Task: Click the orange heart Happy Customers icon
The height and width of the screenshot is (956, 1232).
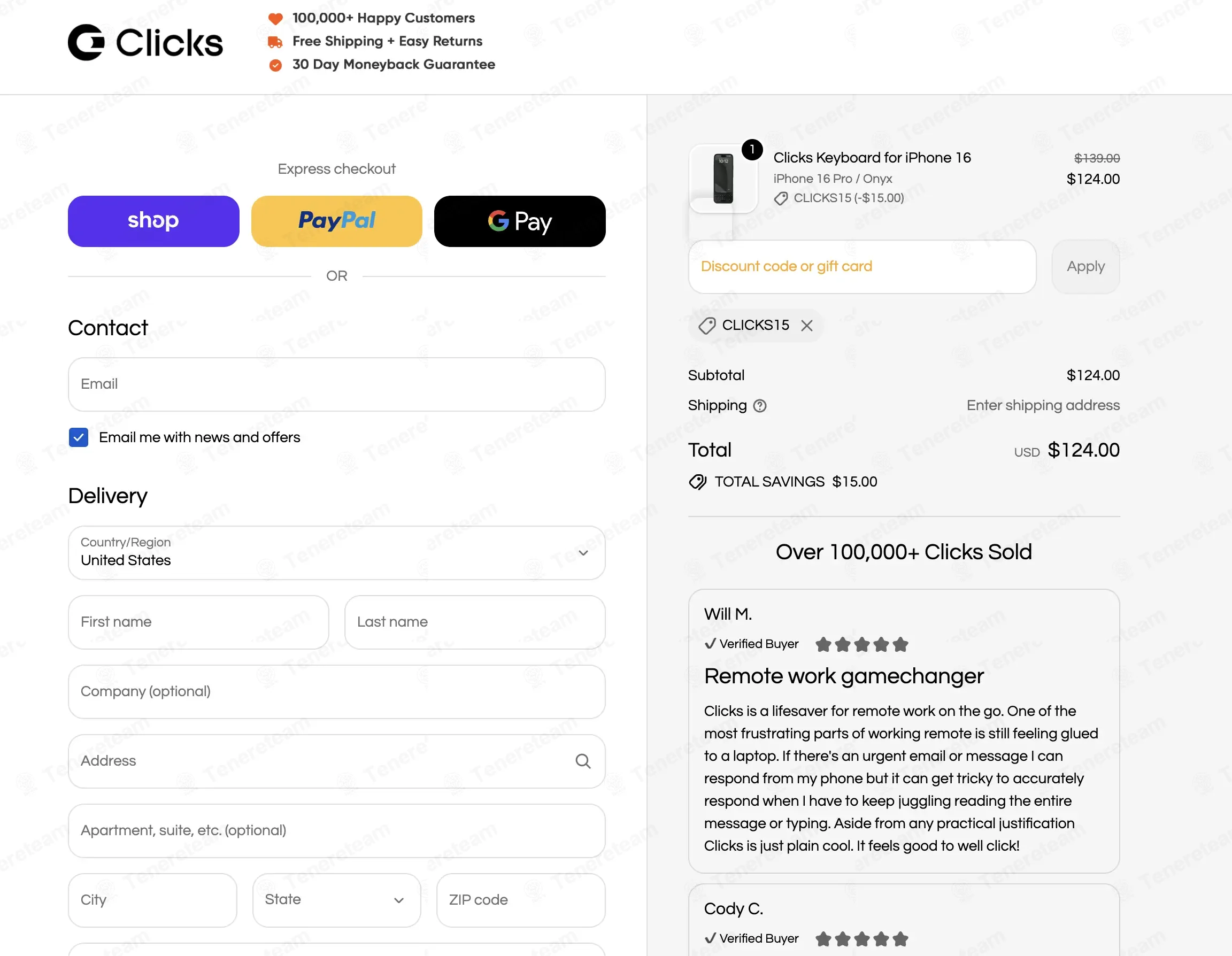Action: (x=275, y=19)
